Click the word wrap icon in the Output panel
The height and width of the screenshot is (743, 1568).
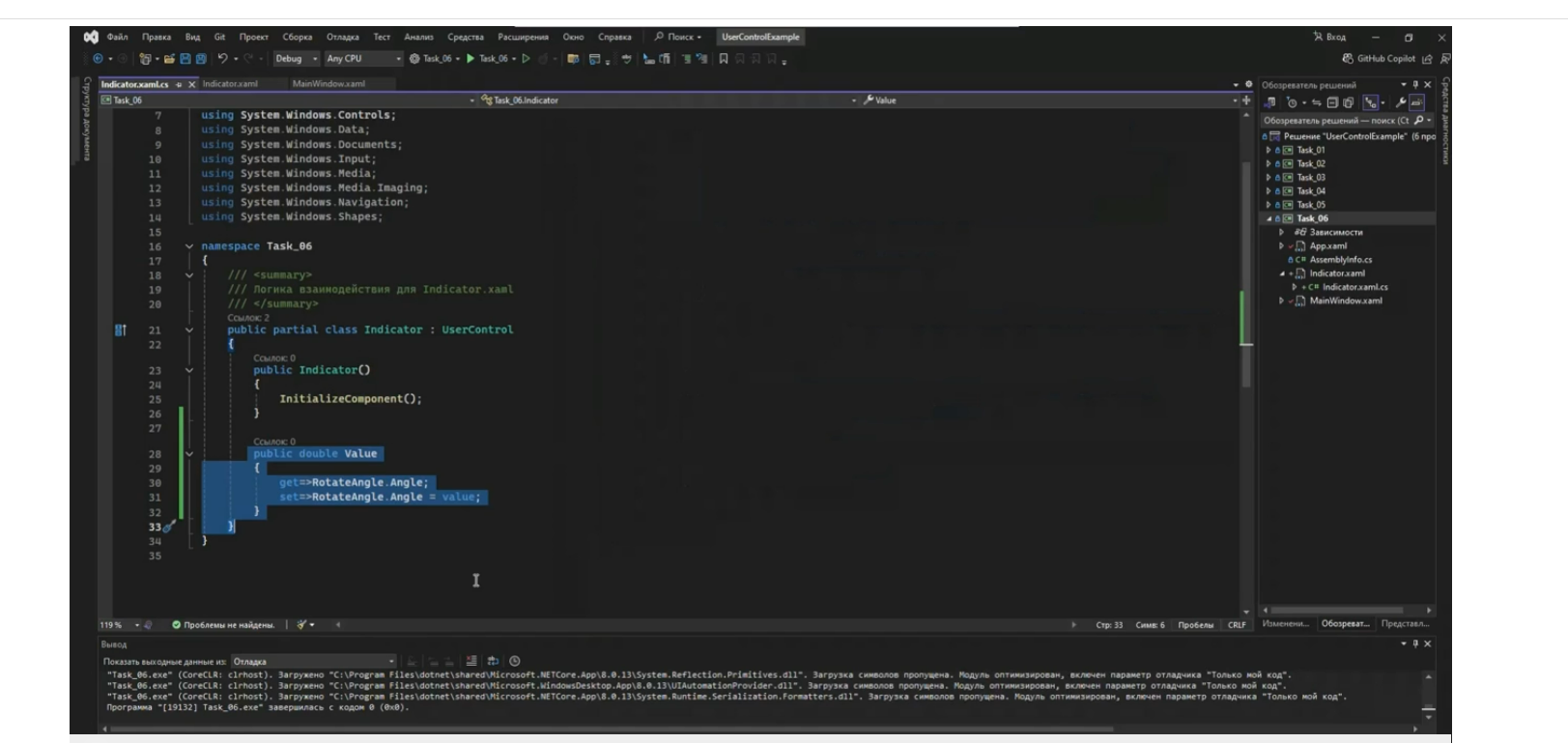(493, 661)
